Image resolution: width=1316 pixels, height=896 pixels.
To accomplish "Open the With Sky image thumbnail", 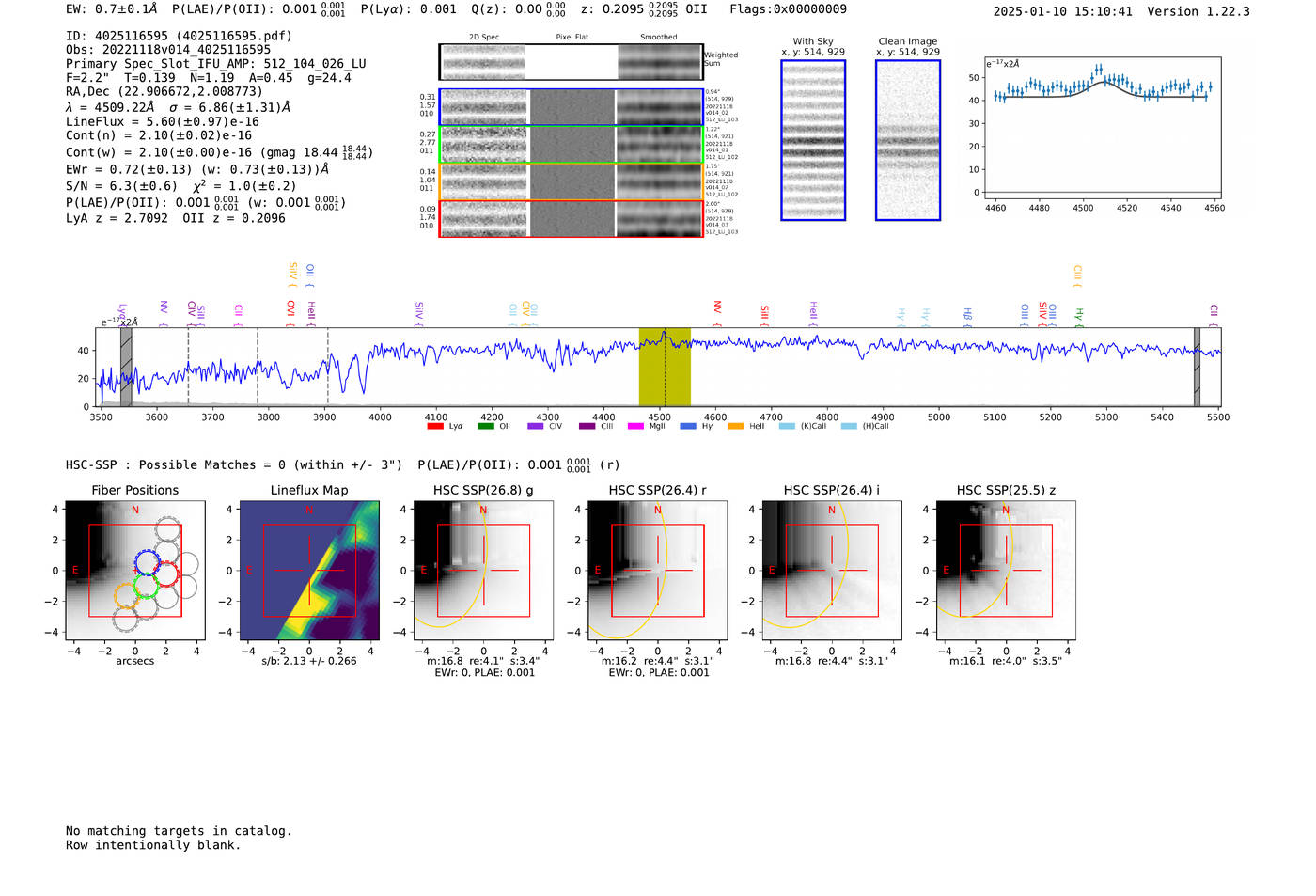I will [x=813, y=140].
